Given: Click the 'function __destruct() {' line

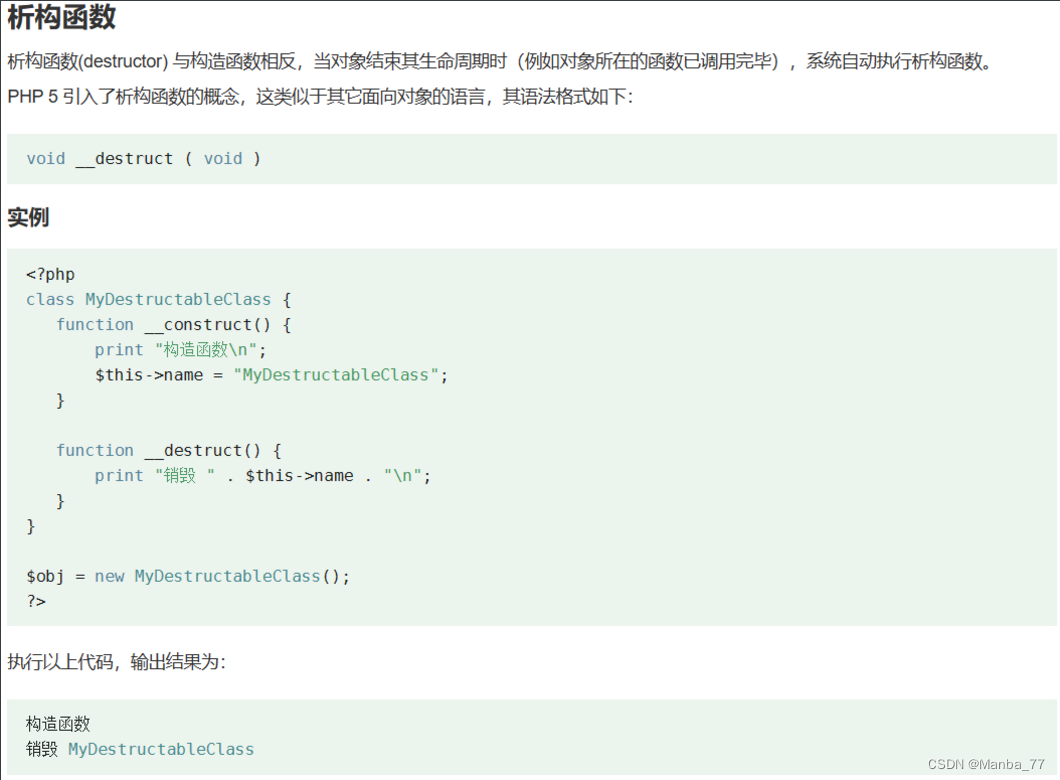Looking at the screenshot, I should tap(169, 451).
